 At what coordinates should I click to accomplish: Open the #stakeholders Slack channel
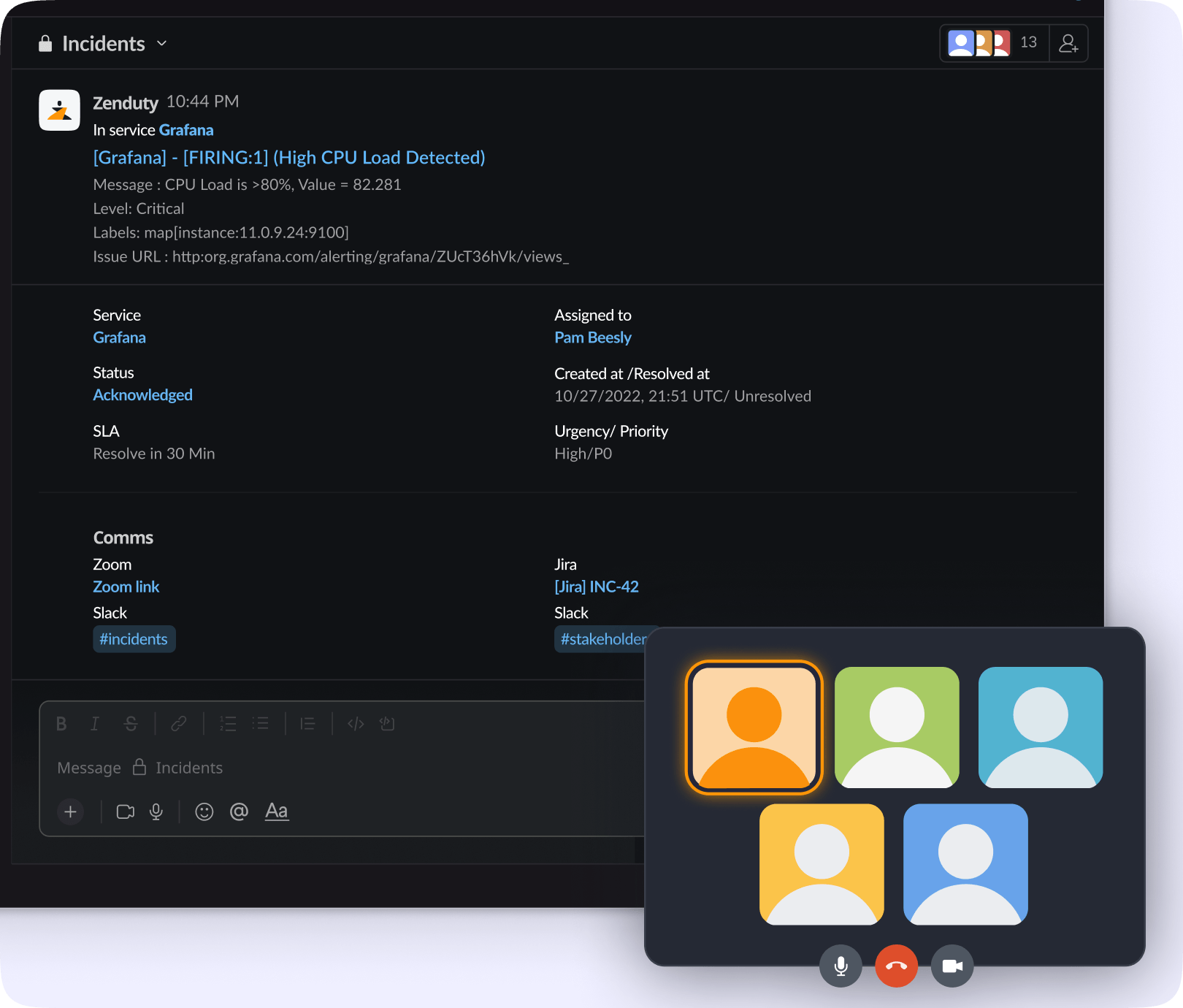tap(603, 638)
